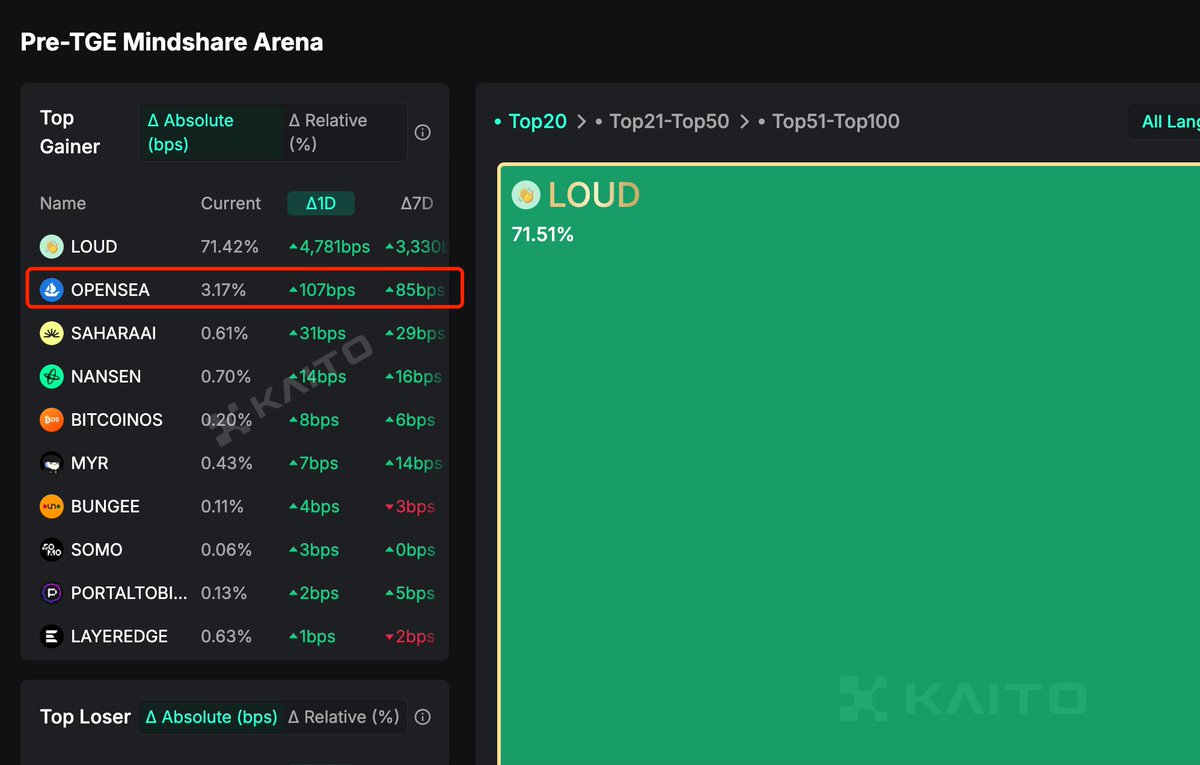Screen dimensions: 1200x765
Task: Select Top Loser Absolute (bps) toggle
Action: (x=211, y=717)
